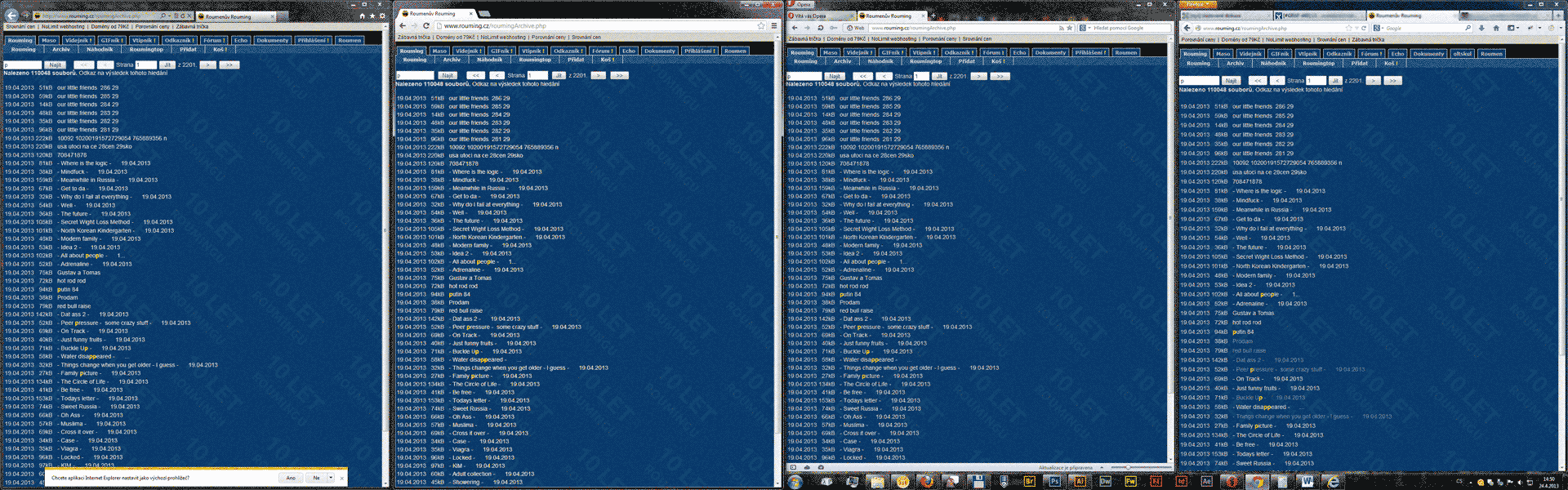Click Chrome's back arrow icon
This screenshot has width=1568, height=490.
point(402,25)
